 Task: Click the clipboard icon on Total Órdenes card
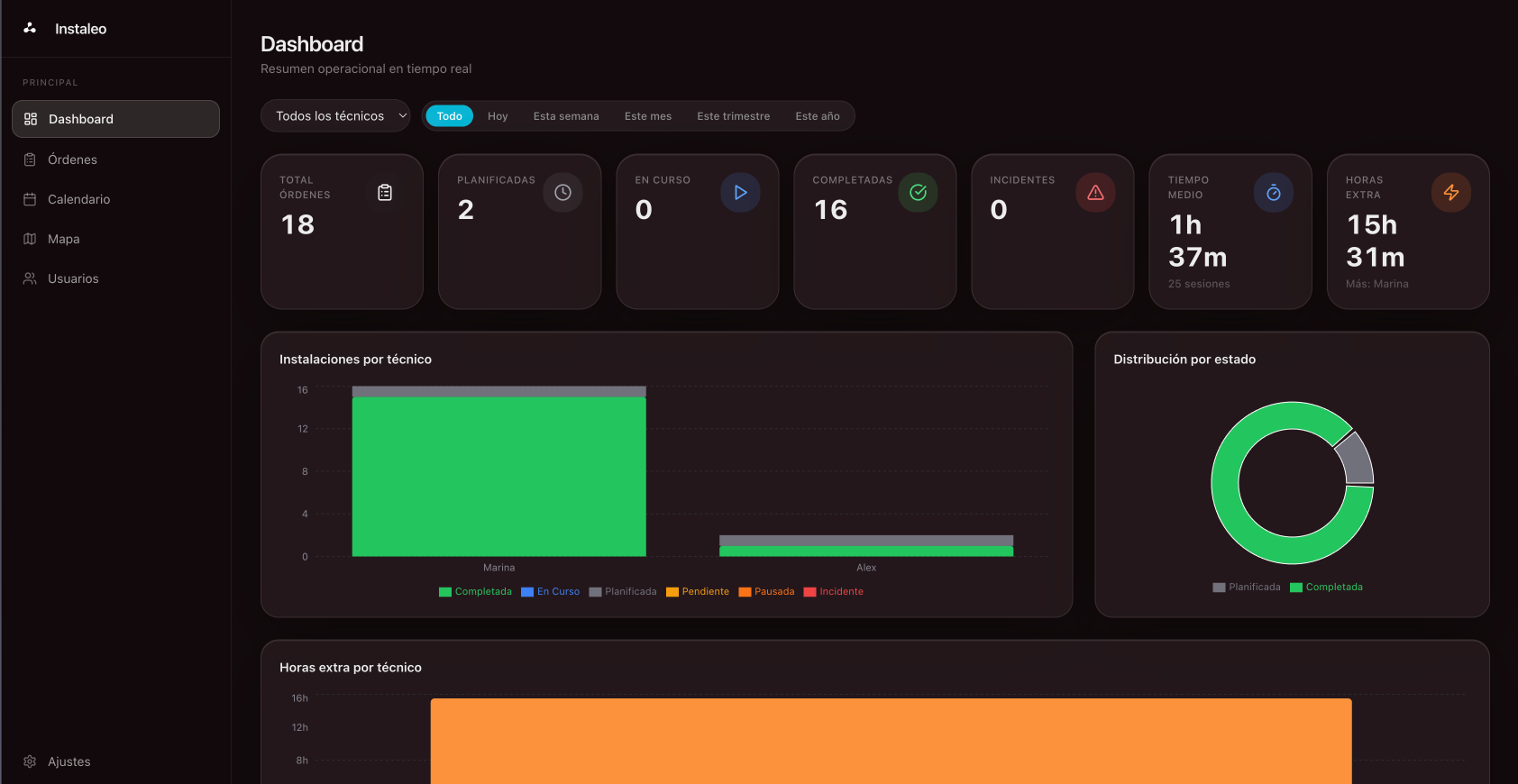tap(385, 192)
